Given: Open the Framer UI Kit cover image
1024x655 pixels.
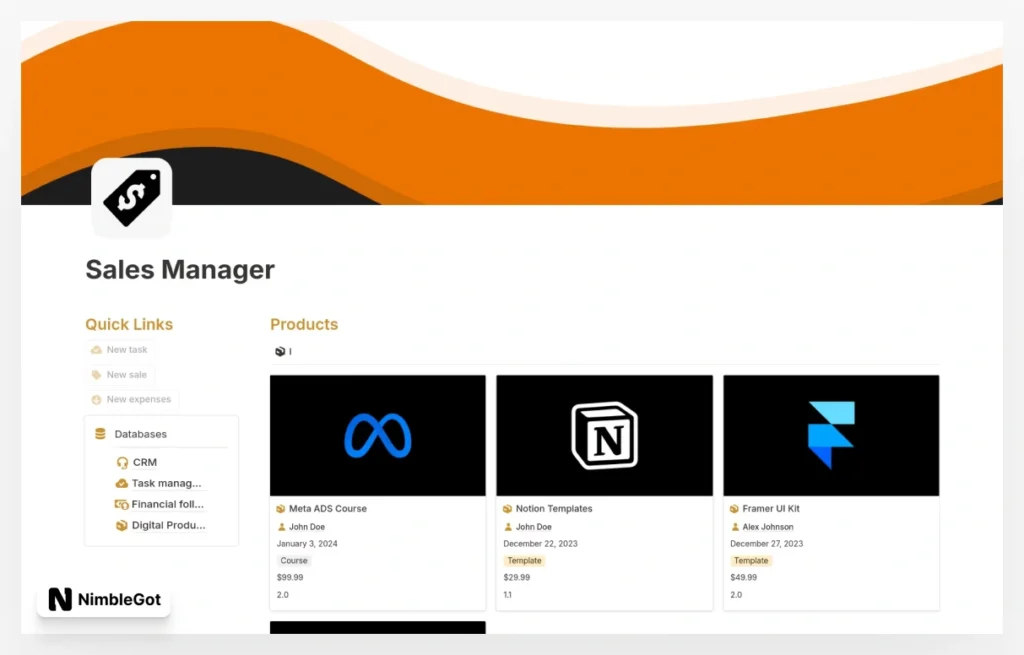Looking at the screenshot, I should [831, 436].
